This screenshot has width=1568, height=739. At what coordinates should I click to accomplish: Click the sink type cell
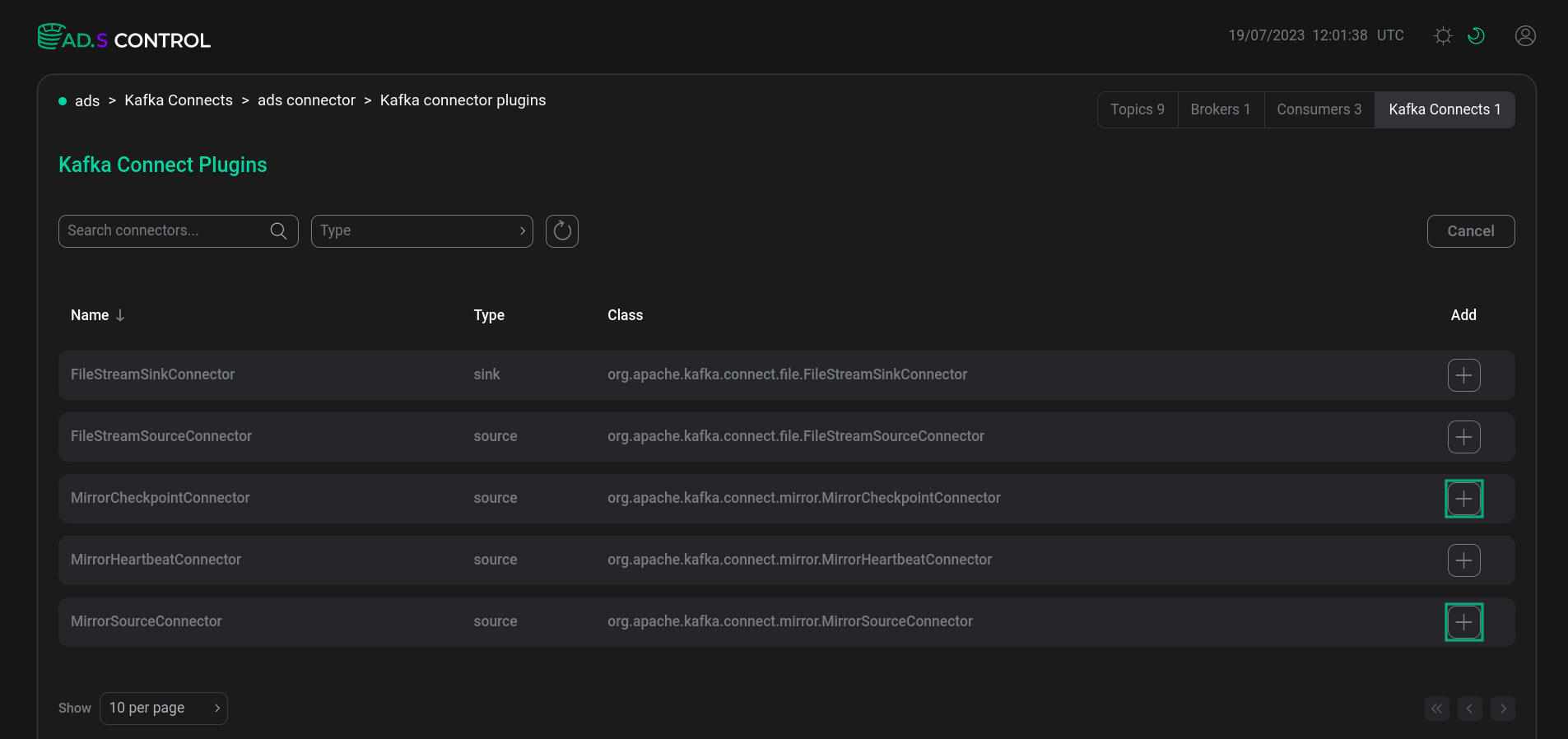[486, 374]
